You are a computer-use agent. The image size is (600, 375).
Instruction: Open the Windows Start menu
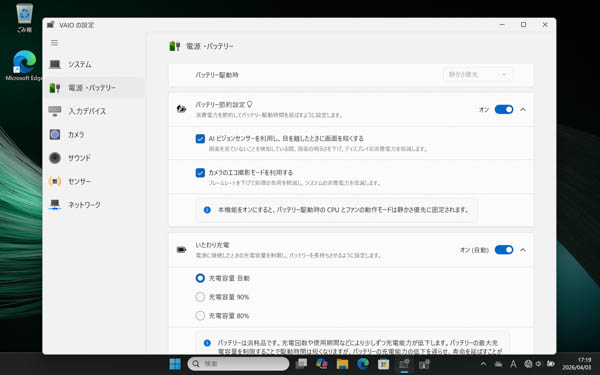click(175, 364)
